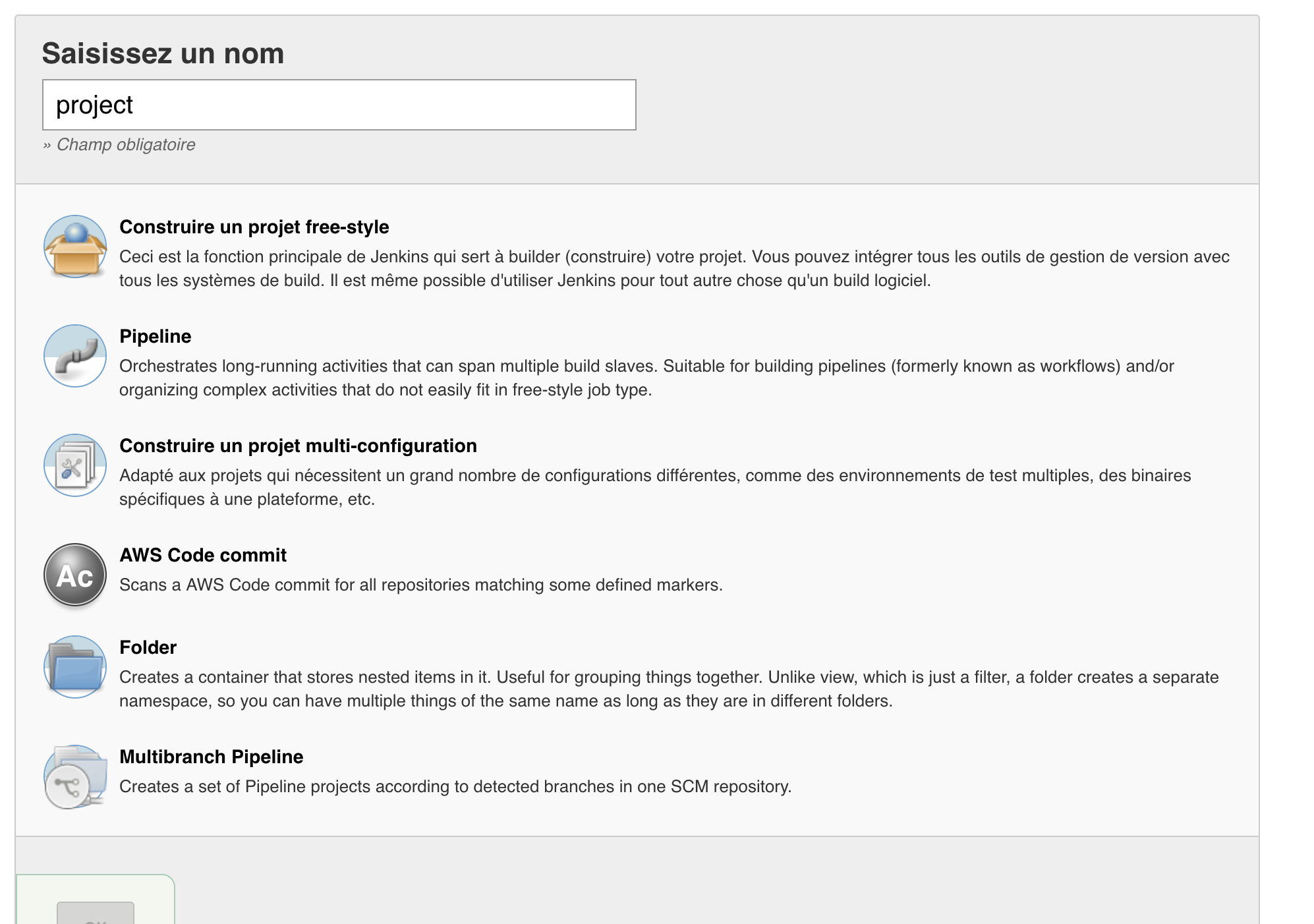Click the text "Creates a set of Pipeline projects"

[x=455, y=786]
